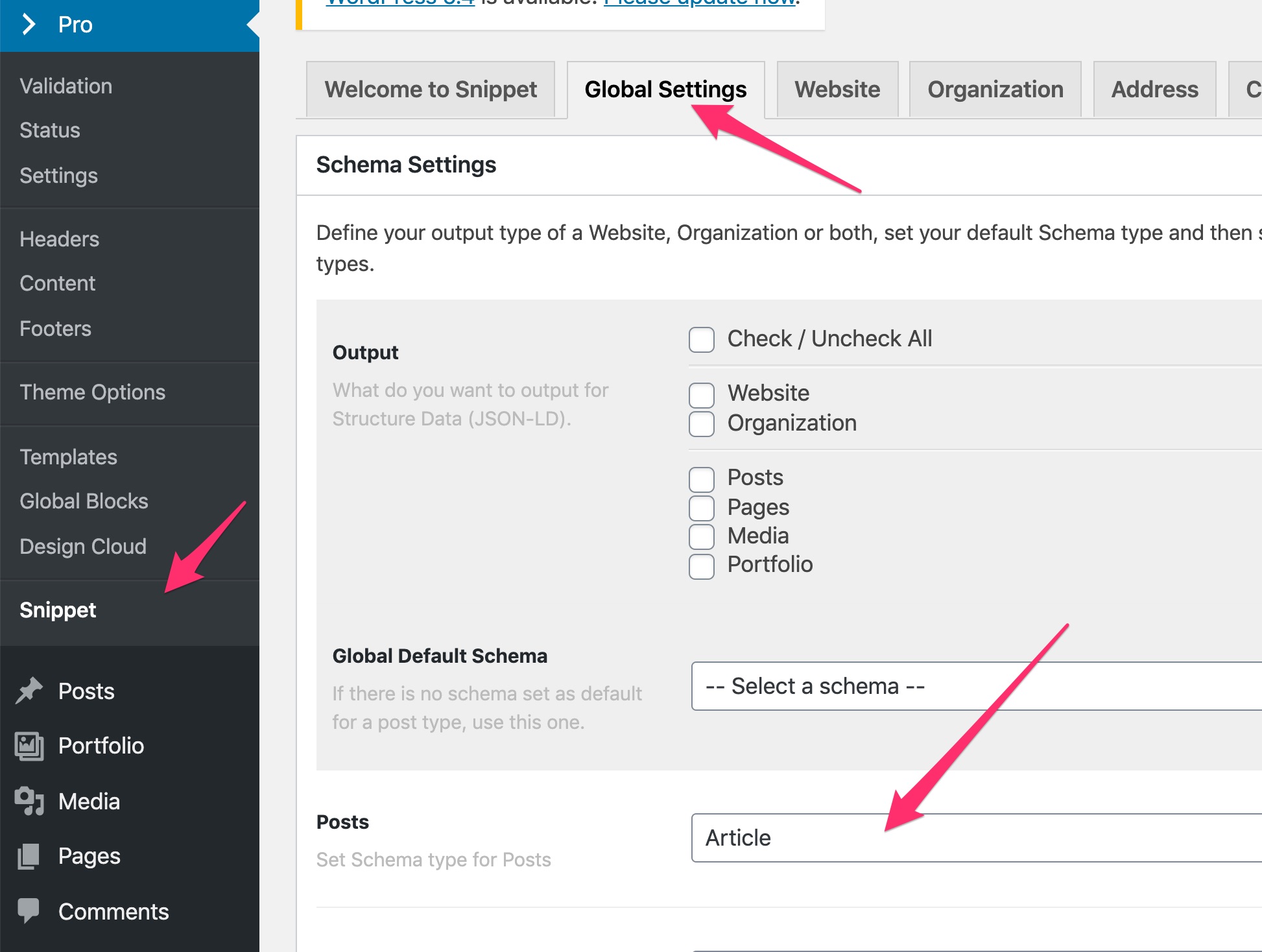Toggle the Check / Uncheck All checkbox
The height and width of the screenshot is (952, 1262).
tap(702, 339)
